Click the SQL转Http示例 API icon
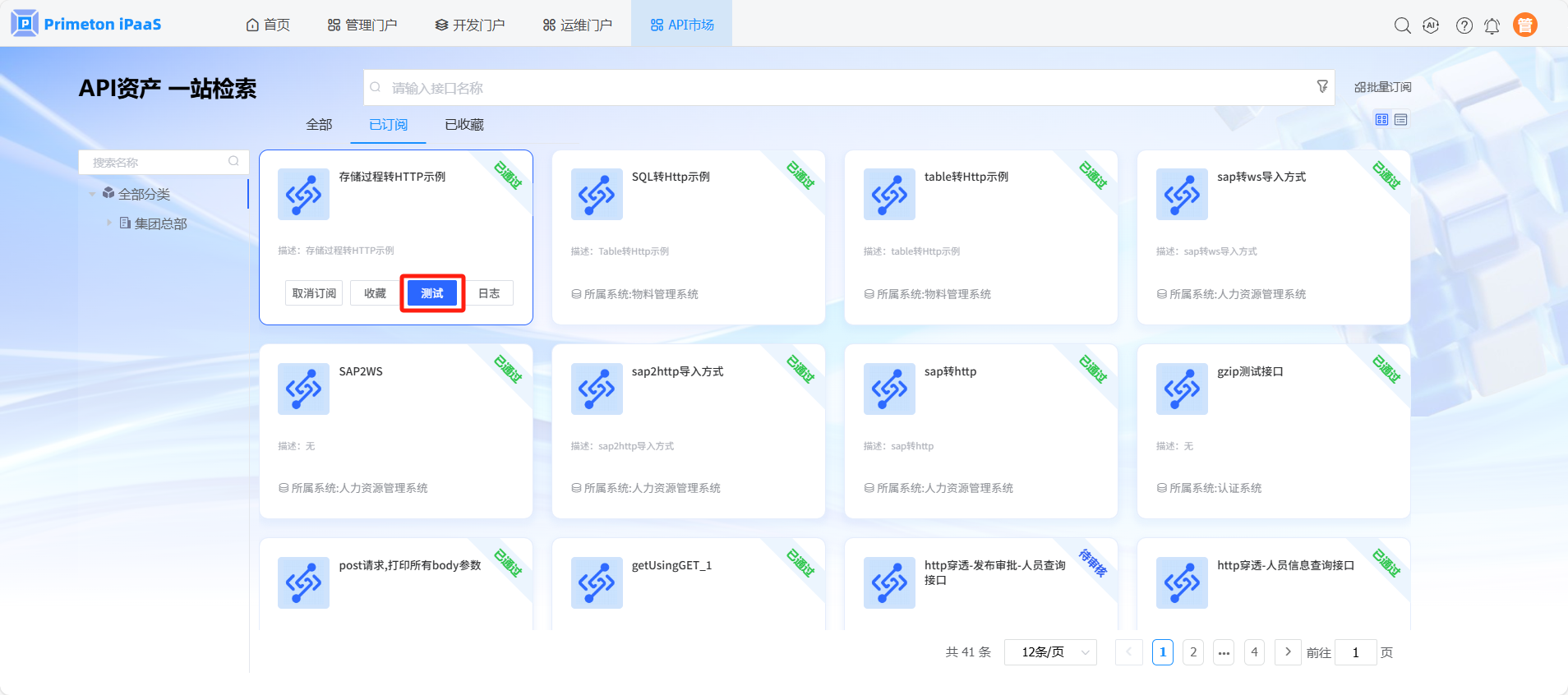Screen dimensions: 1568x695 [597, 195]
